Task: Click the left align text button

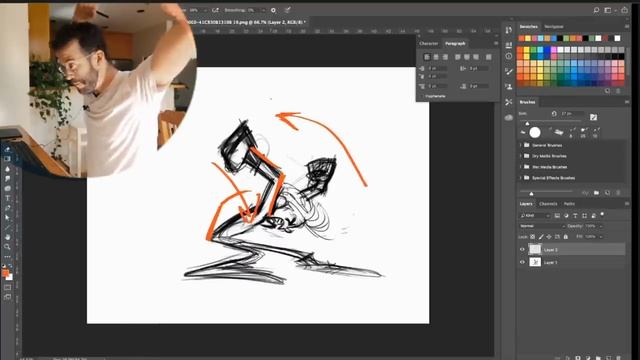Action: [x=427, y=57]
